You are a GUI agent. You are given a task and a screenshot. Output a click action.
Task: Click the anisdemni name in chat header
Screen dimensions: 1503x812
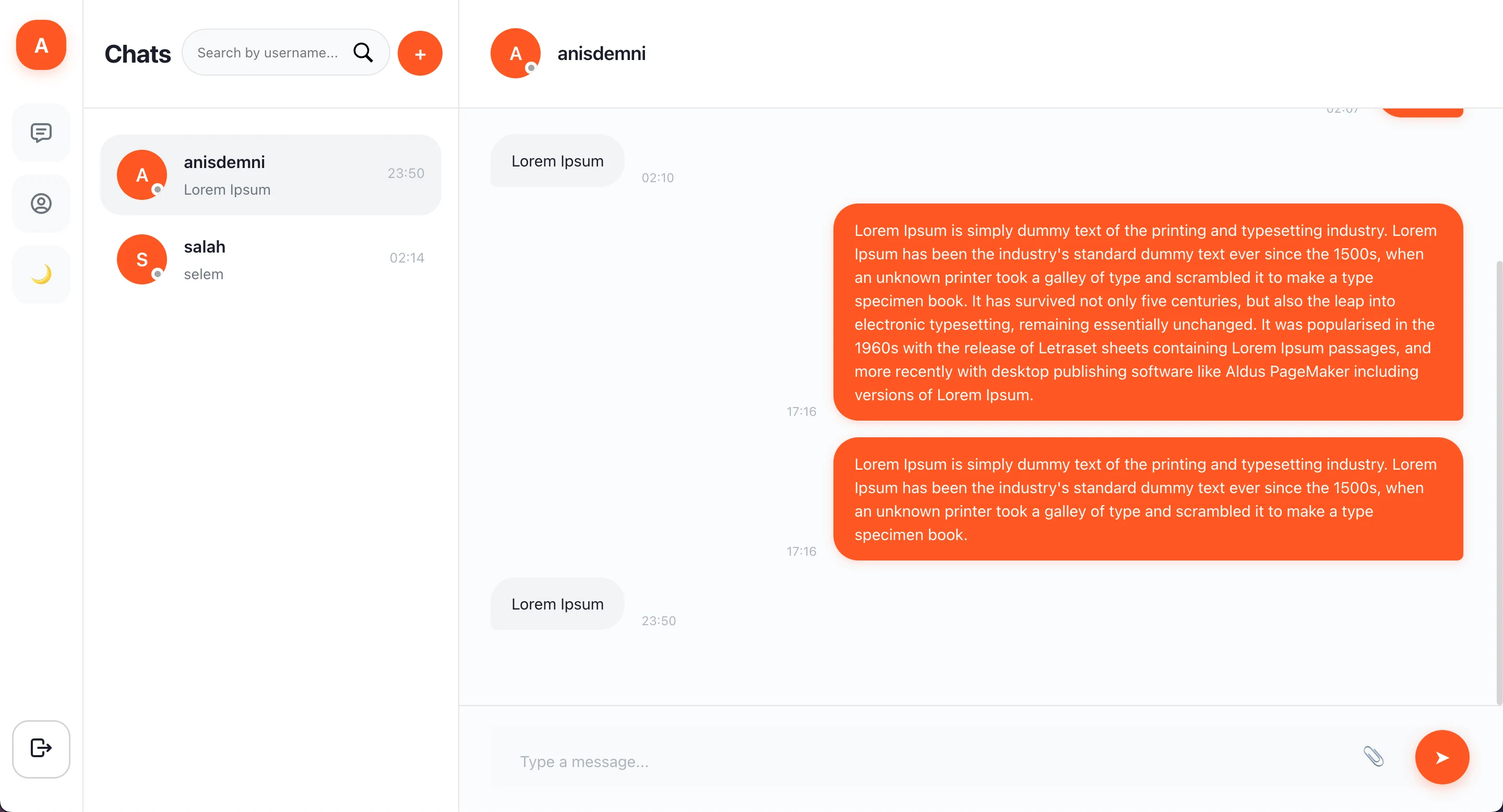pos(601,54)
